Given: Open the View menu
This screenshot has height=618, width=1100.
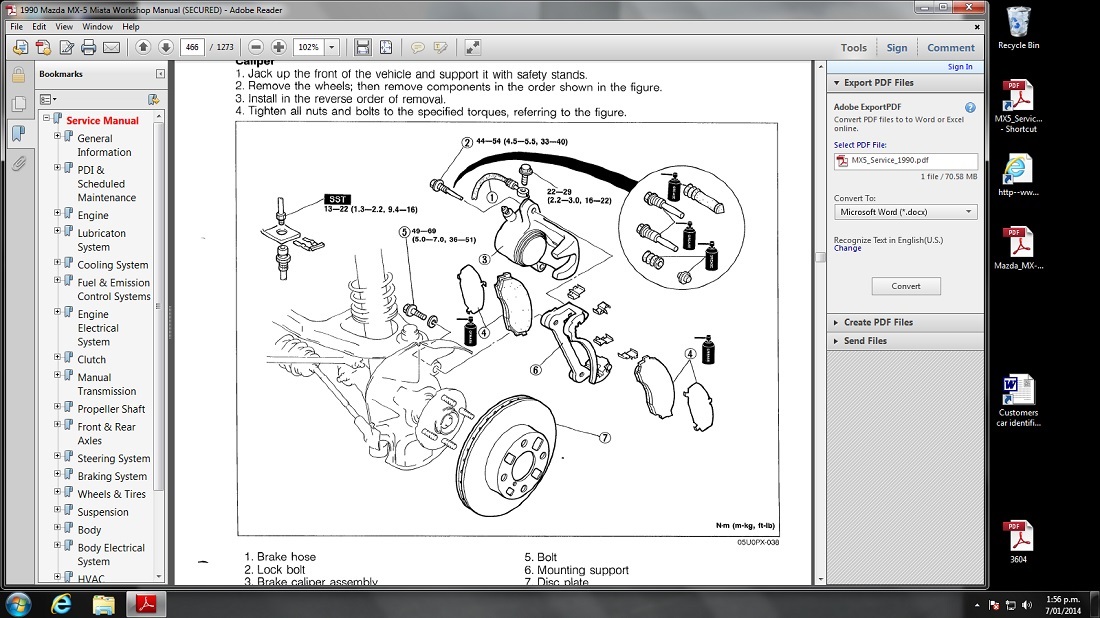Looking at the screenshot, I should pos(64,27).
